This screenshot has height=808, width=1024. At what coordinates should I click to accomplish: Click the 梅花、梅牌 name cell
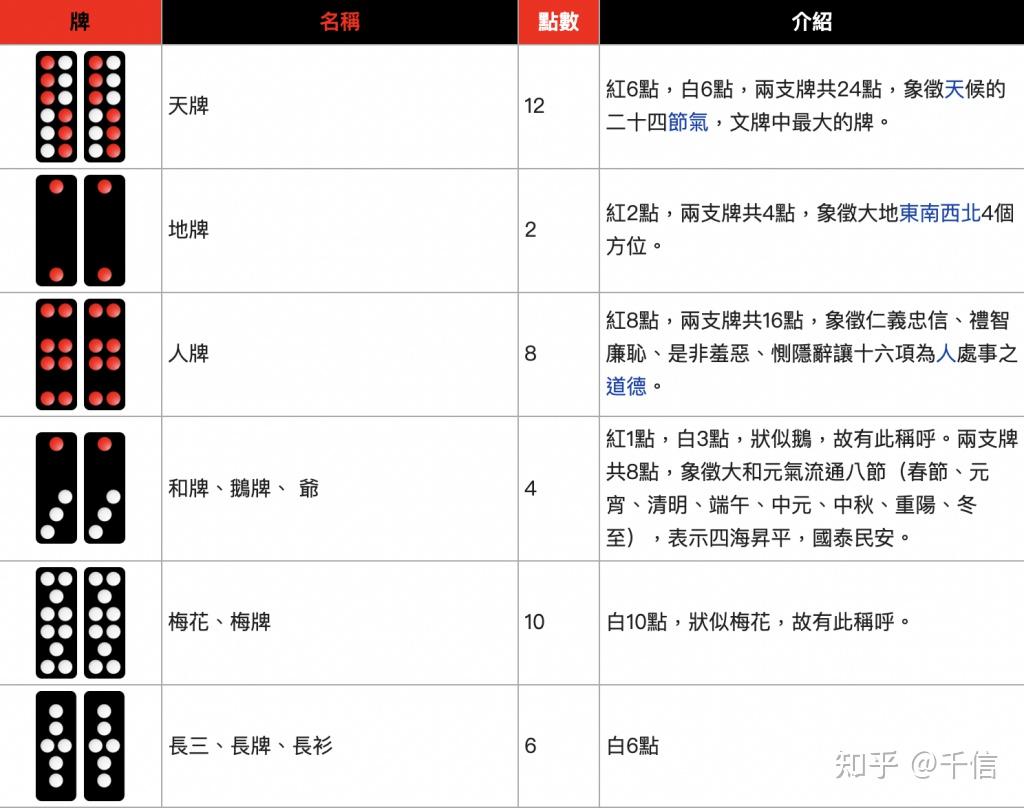[219, 622]
